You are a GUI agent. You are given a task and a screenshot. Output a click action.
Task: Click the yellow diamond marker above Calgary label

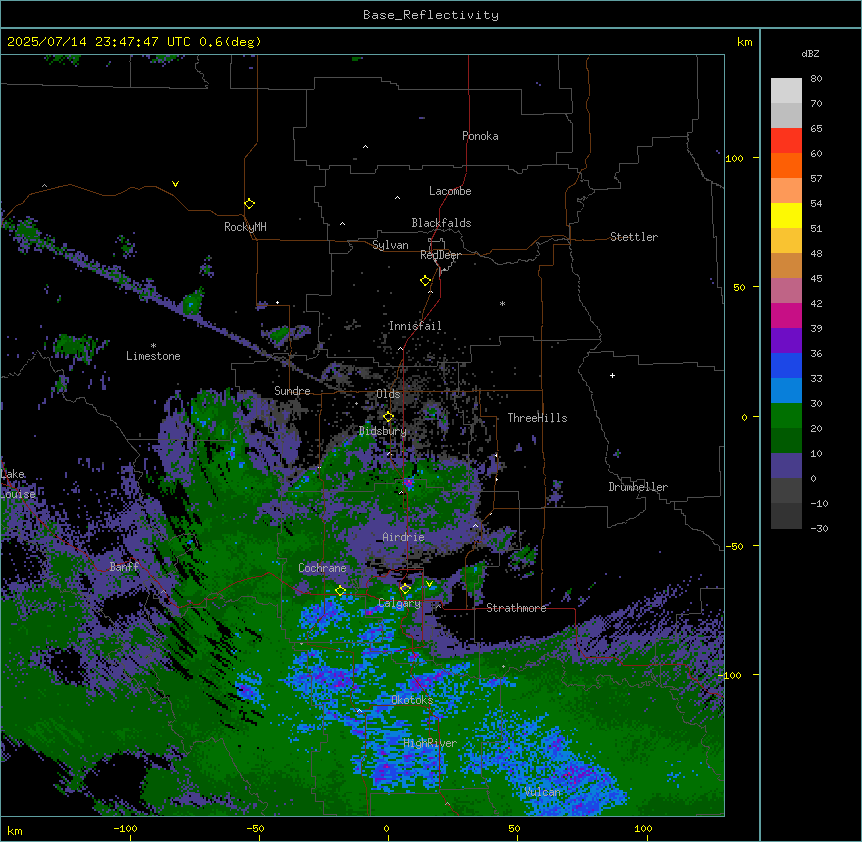[x=405, y=589]
